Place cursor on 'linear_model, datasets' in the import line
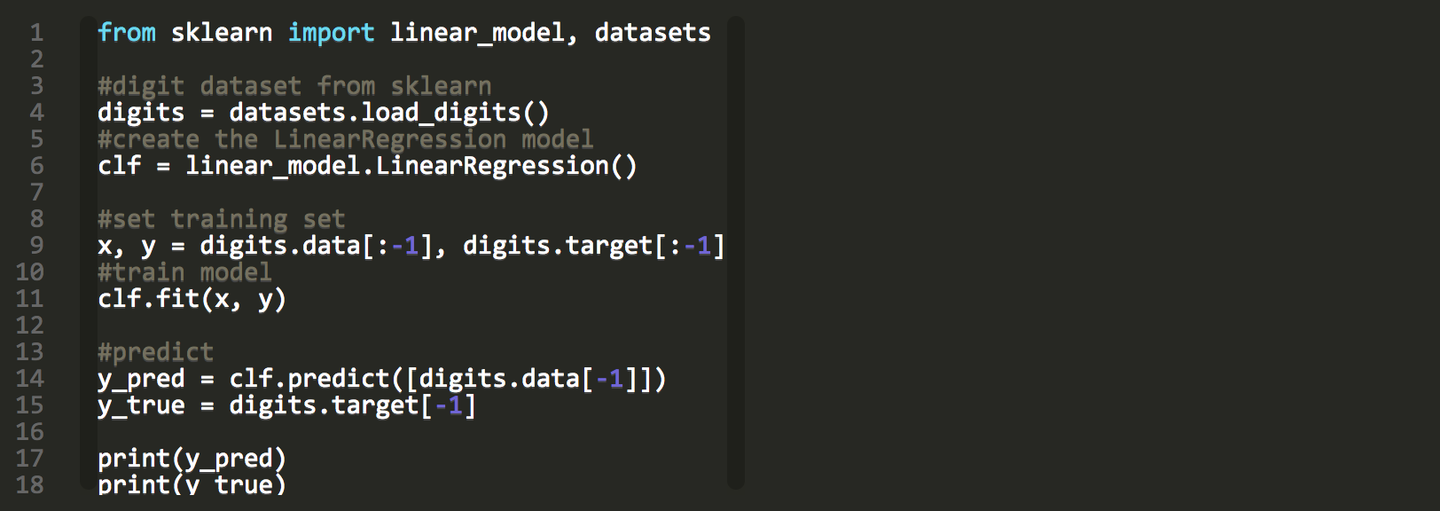The height and width of the screenshot is (511, 1440). pyautogui.click(x=550, y=33)
